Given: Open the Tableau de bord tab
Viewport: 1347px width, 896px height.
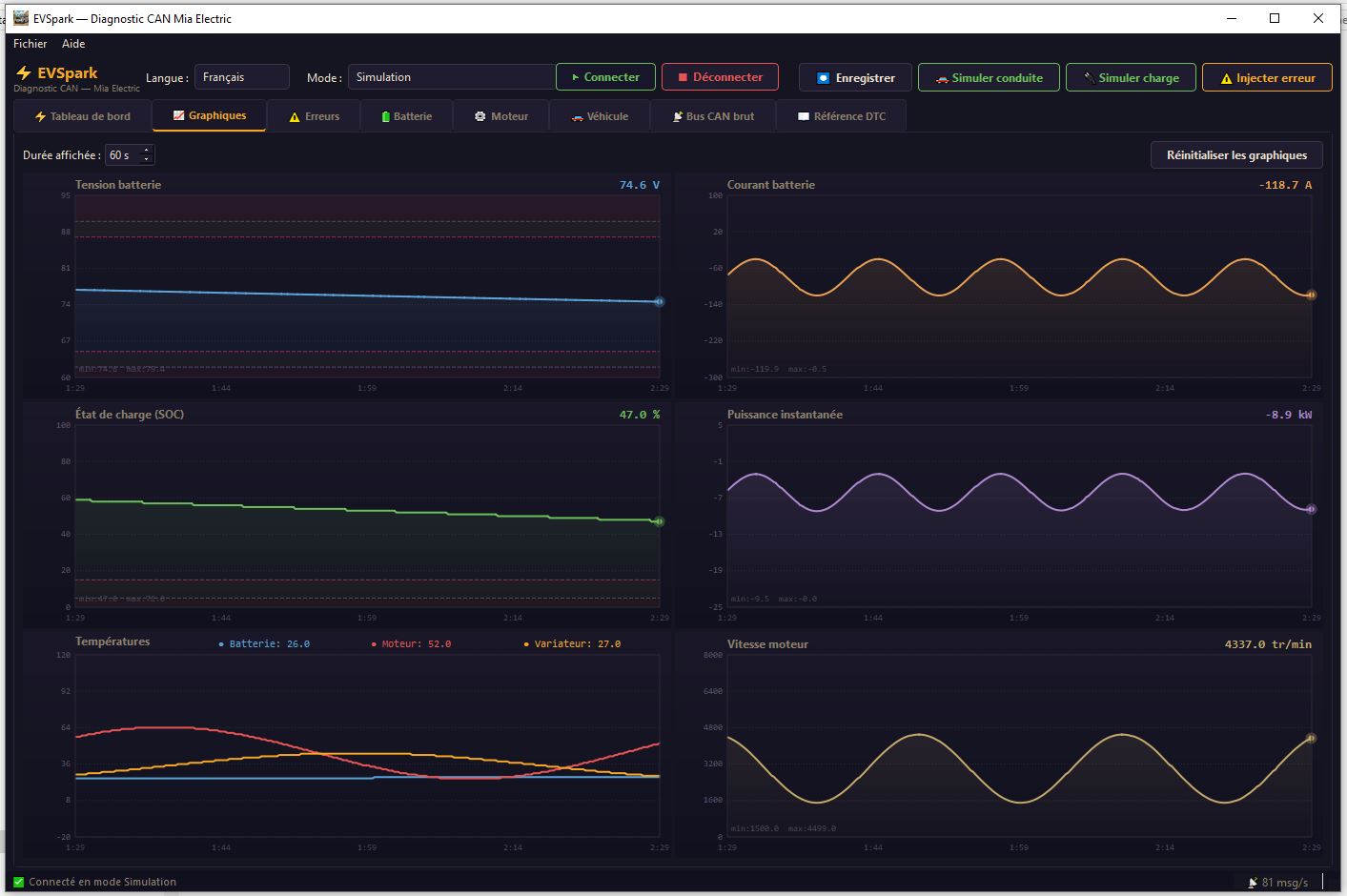Looking at the screenshot, I should click(83, 116).
